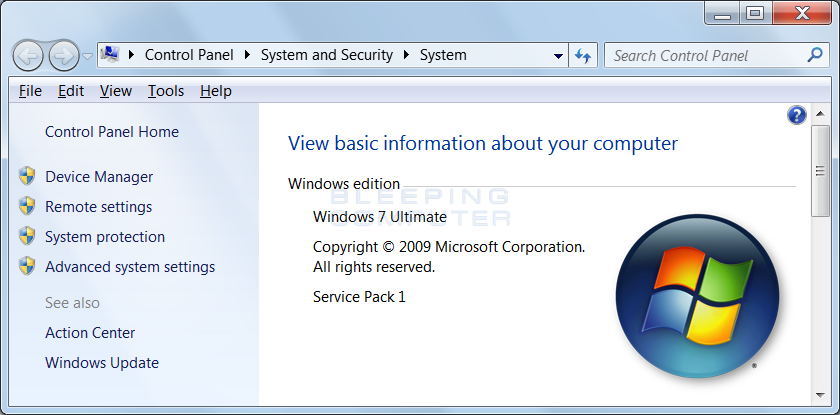
Task: Click the scrollbar down arrow
Action: coord(820,396)
